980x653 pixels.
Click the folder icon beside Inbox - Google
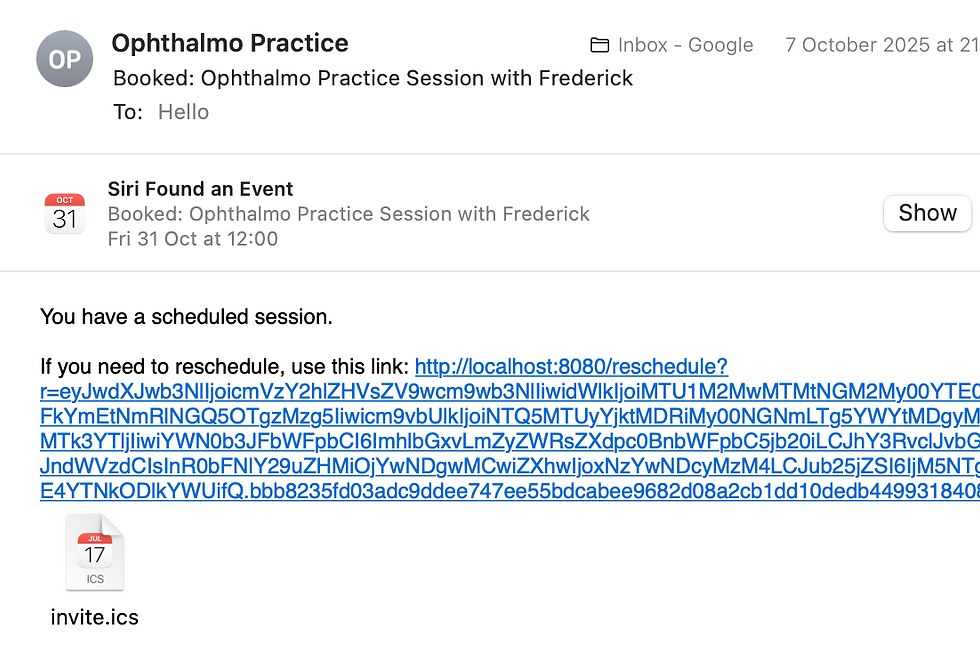pyautogui.click(x=599, y=44)
